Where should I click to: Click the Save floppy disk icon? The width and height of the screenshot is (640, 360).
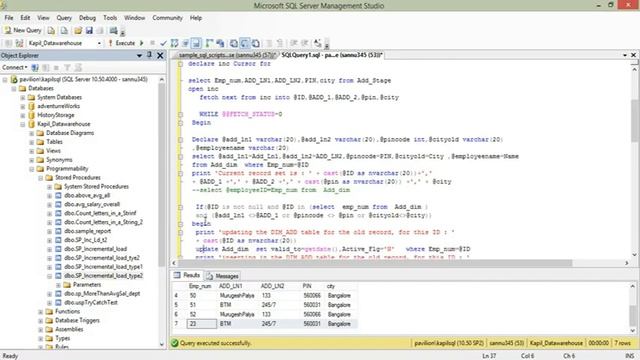tap(89, 31)
